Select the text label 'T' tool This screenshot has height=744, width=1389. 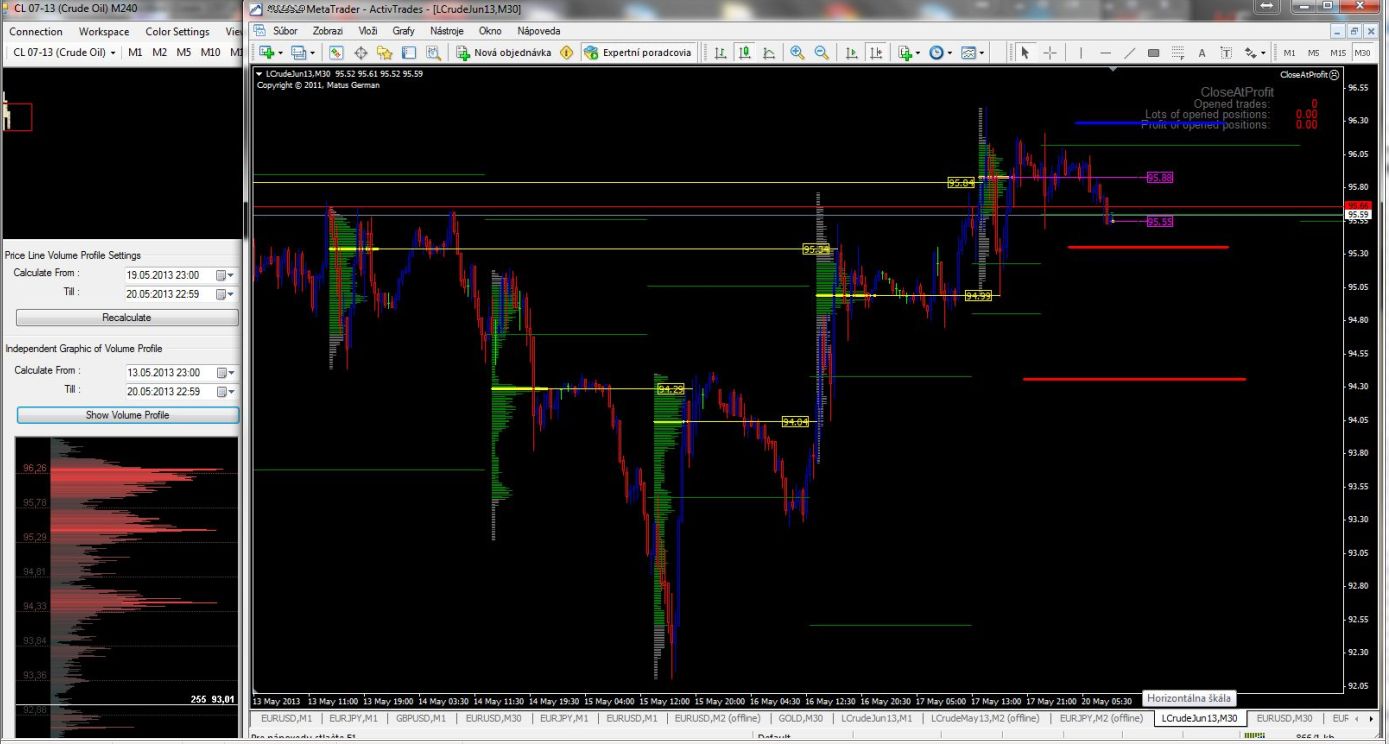click(1225, 53)
